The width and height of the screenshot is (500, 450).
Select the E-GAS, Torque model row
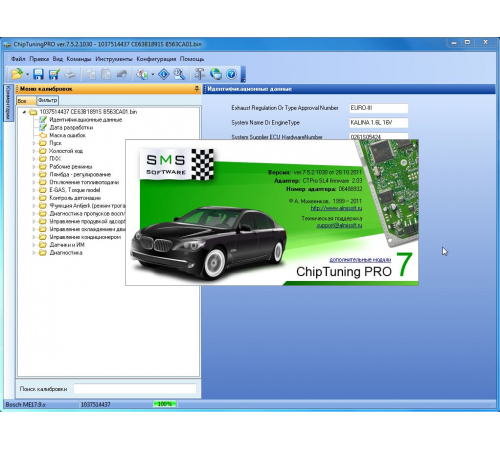point(75,190)
